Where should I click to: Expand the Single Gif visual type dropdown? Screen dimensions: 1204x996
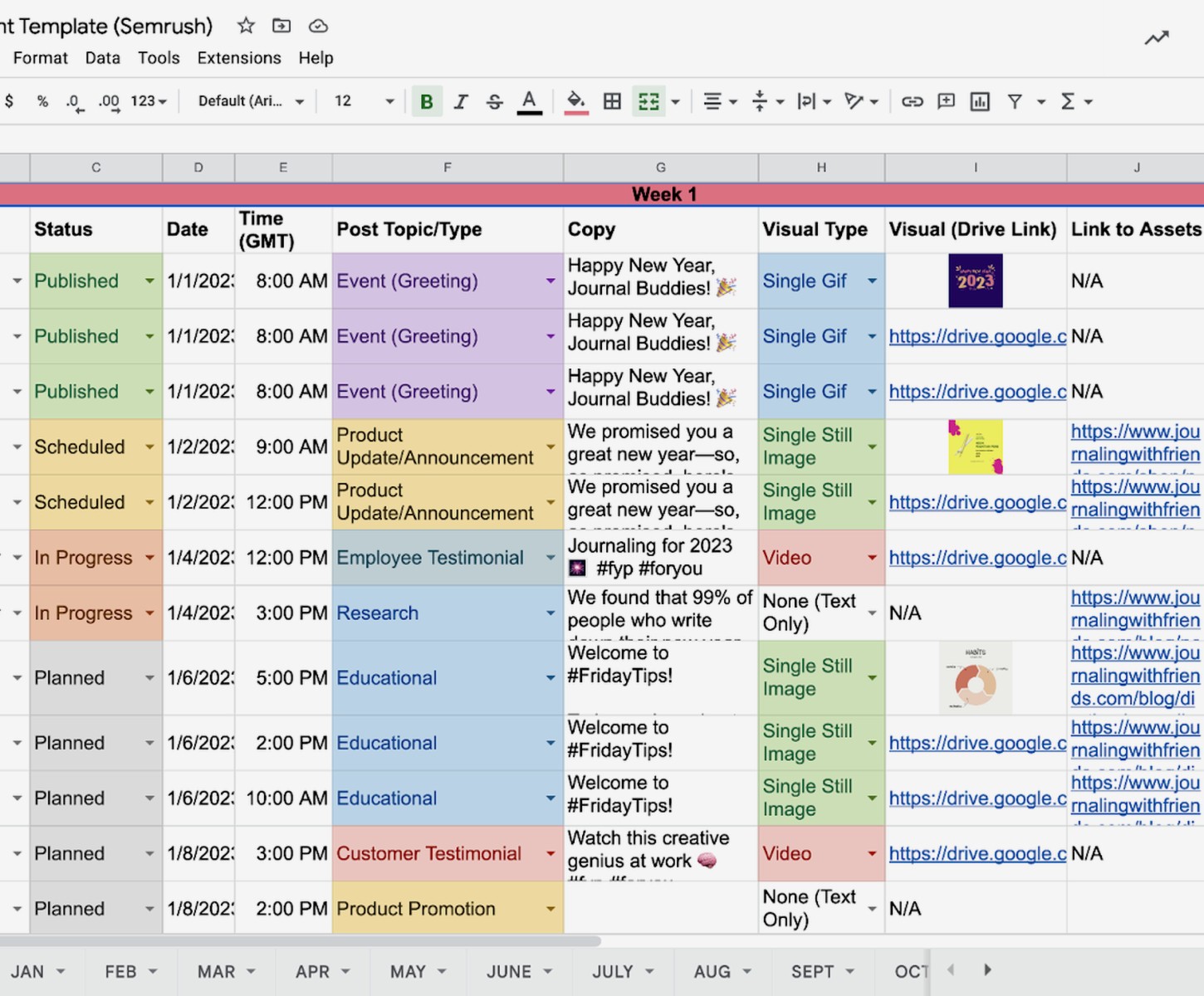click(872, 281)
